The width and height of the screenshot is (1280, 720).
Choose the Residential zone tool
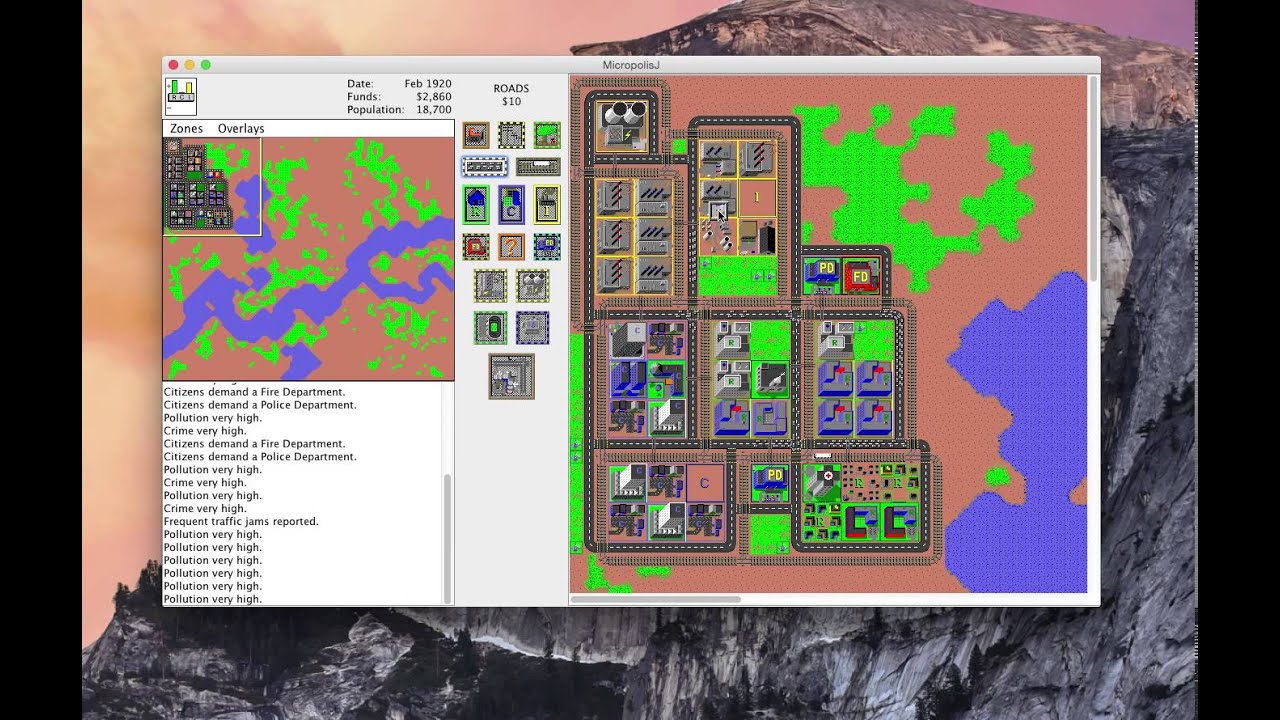476,204
